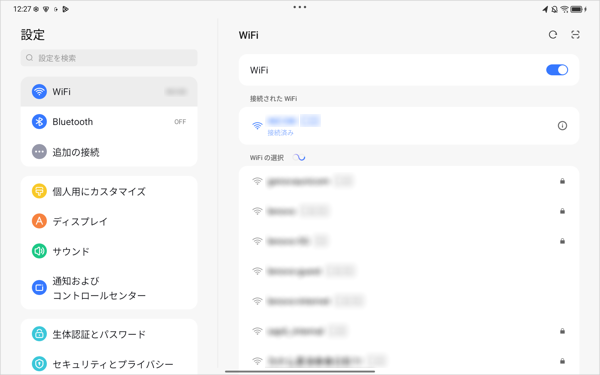The width and height of the screenshot is (600, 375).
Task: Open 個人用にカスタマイズ settings
Action: click(109, 191)
